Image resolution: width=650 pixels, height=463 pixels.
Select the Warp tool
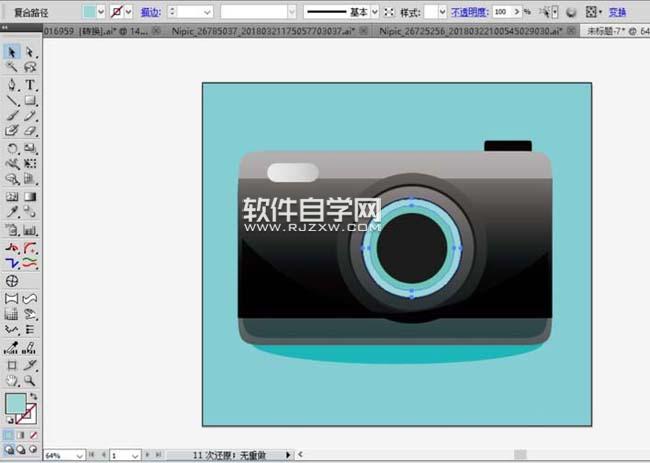click(x=11, y=164)
